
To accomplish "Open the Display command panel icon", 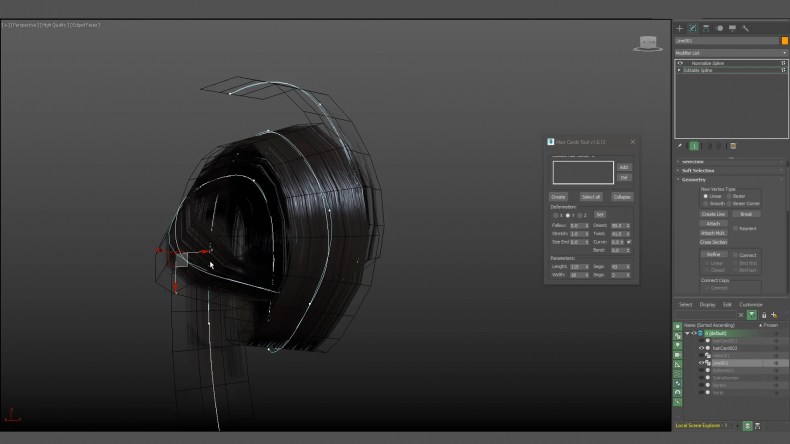I will click(733, 28).
